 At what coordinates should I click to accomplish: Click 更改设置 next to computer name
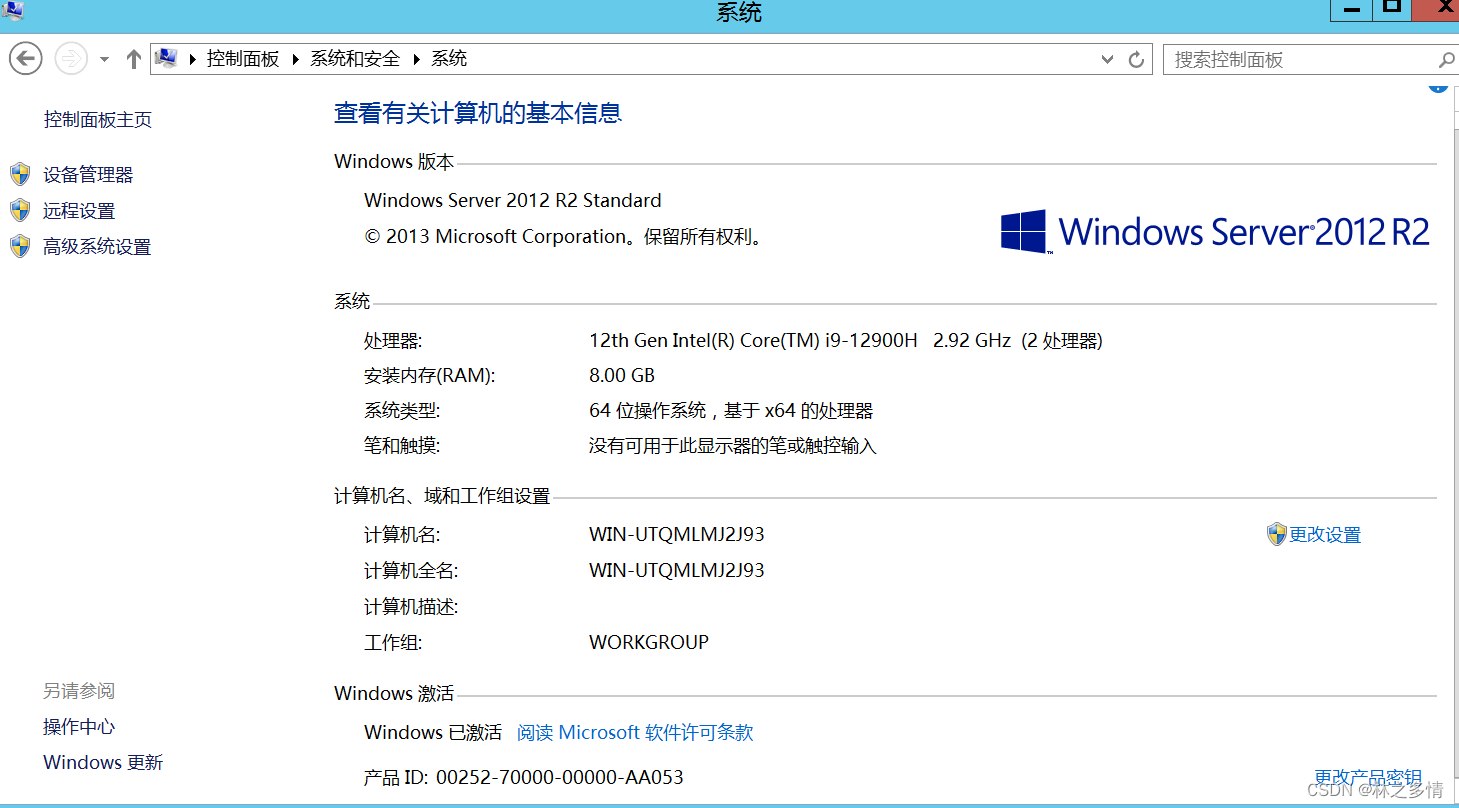pos(1325,535)
